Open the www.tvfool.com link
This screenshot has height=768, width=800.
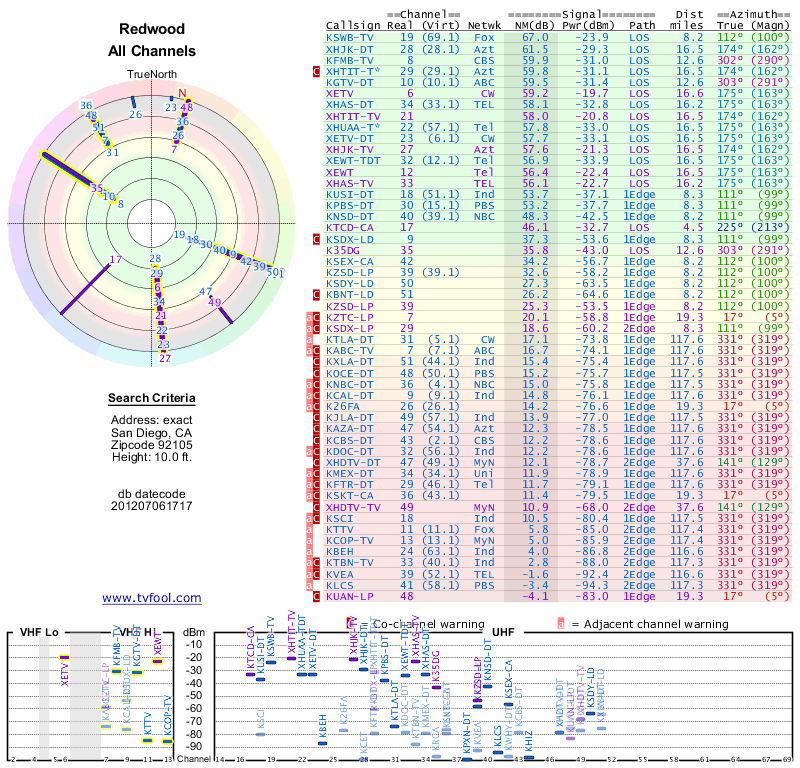152,598
